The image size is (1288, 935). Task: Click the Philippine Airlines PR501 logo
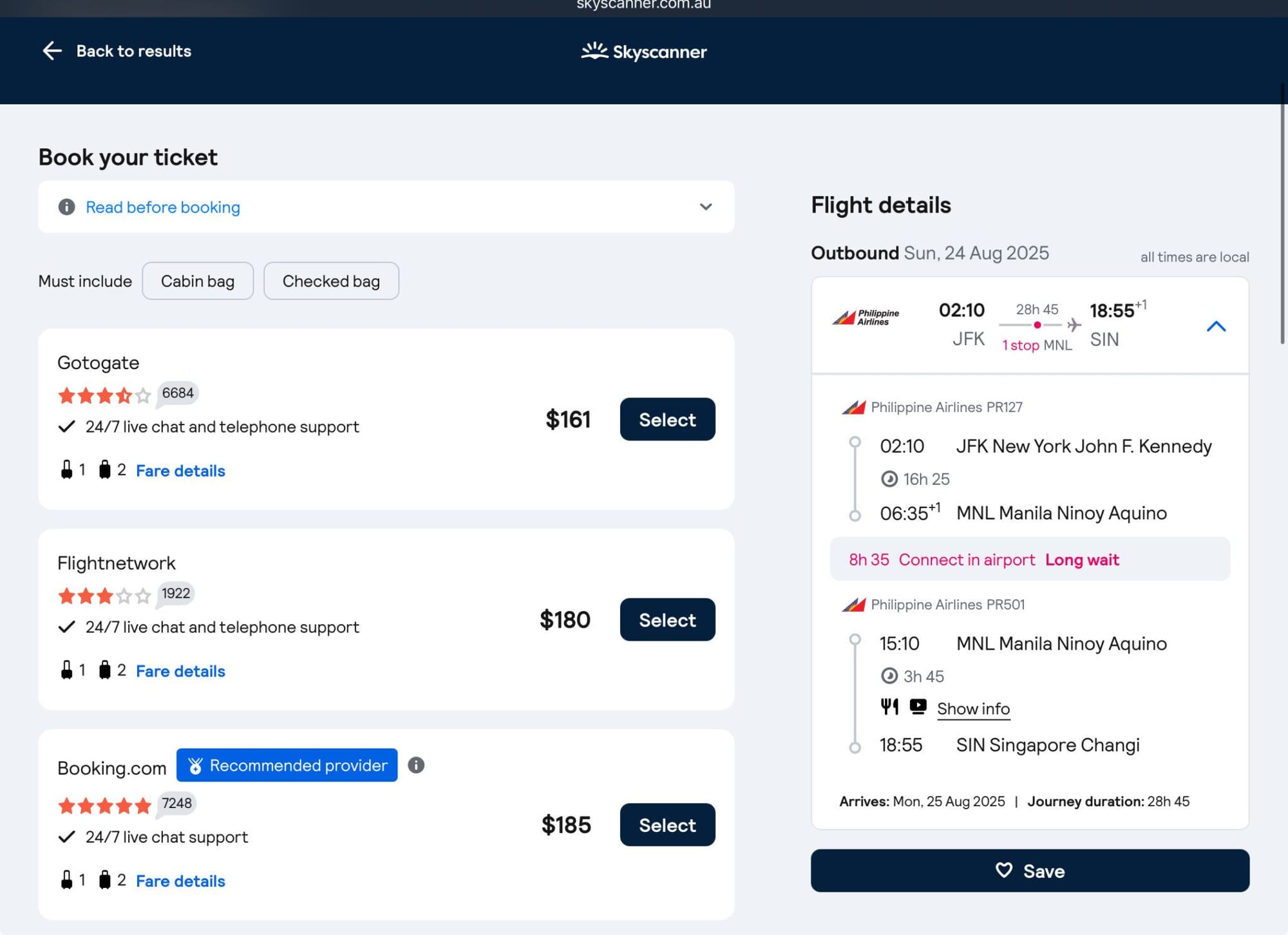point(854,605)
